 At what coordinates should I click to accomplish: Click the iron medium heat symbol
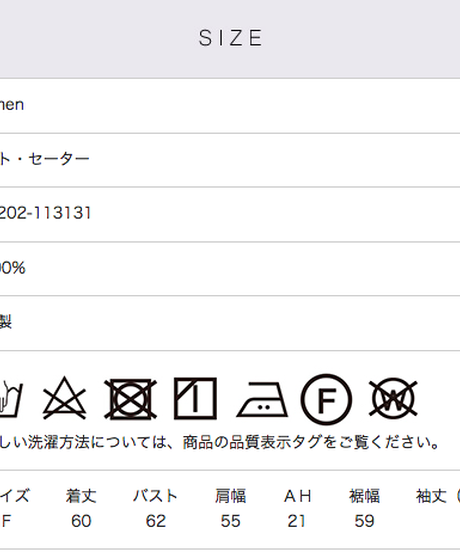point(262,399)
